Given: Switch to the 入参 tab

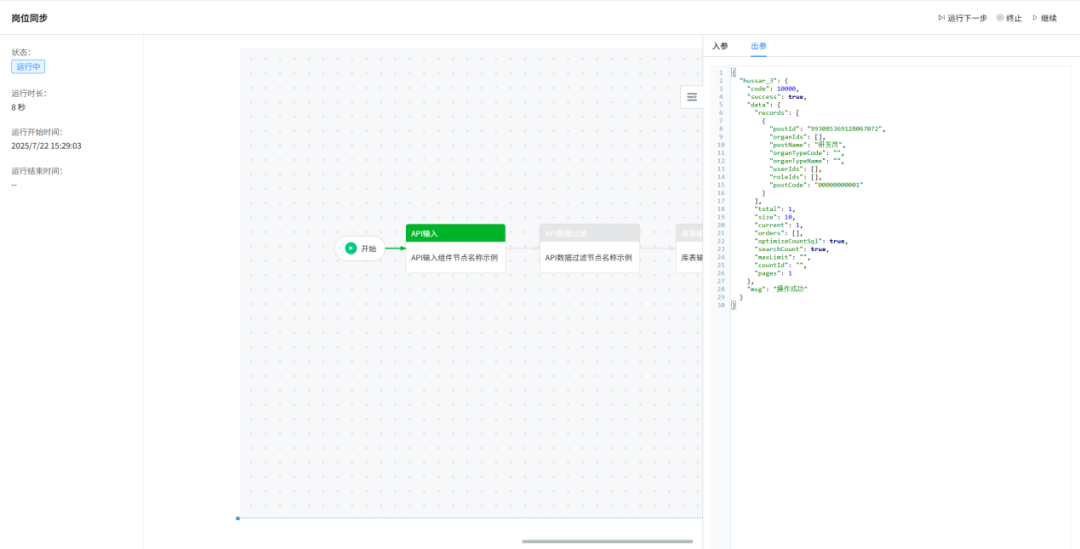Looking at the screenshot, I should tap(720, 46).
